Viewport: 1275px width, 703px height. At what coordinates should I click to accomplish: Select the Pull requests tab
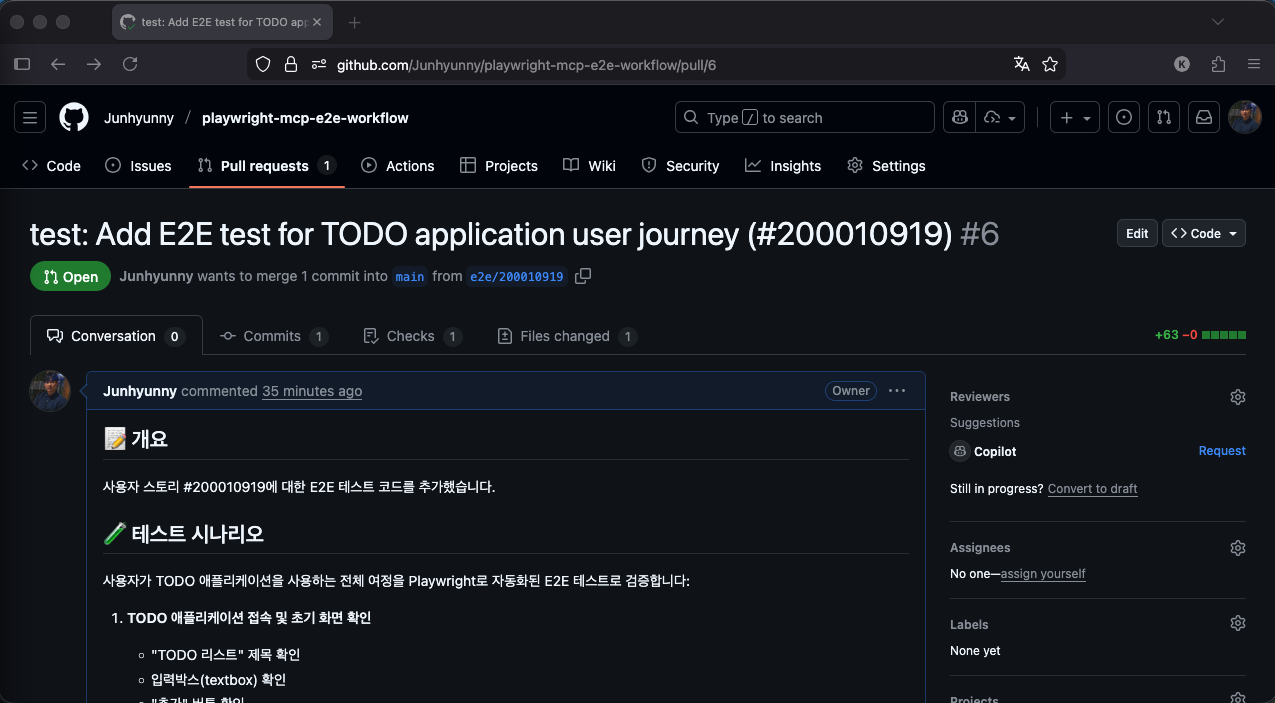point(267,166)
